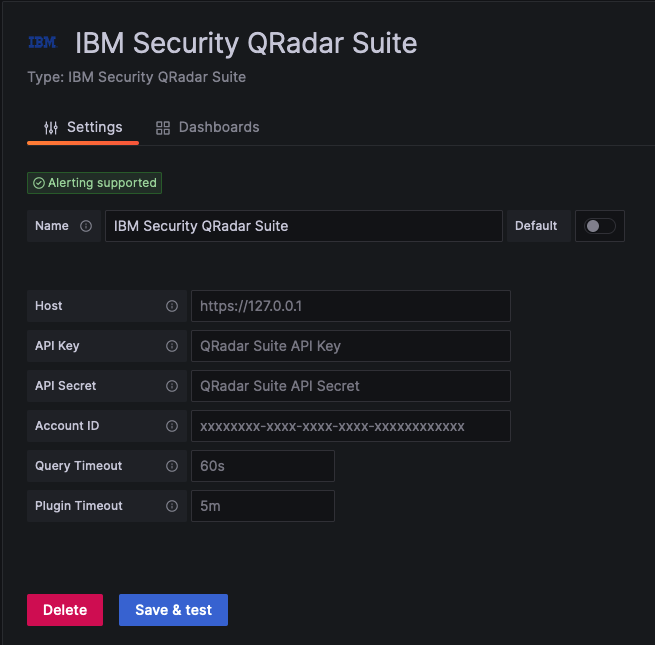Viewport: 655px width, 645px height.
Task: Click the Save & test button
Action: tap(173, 610)
